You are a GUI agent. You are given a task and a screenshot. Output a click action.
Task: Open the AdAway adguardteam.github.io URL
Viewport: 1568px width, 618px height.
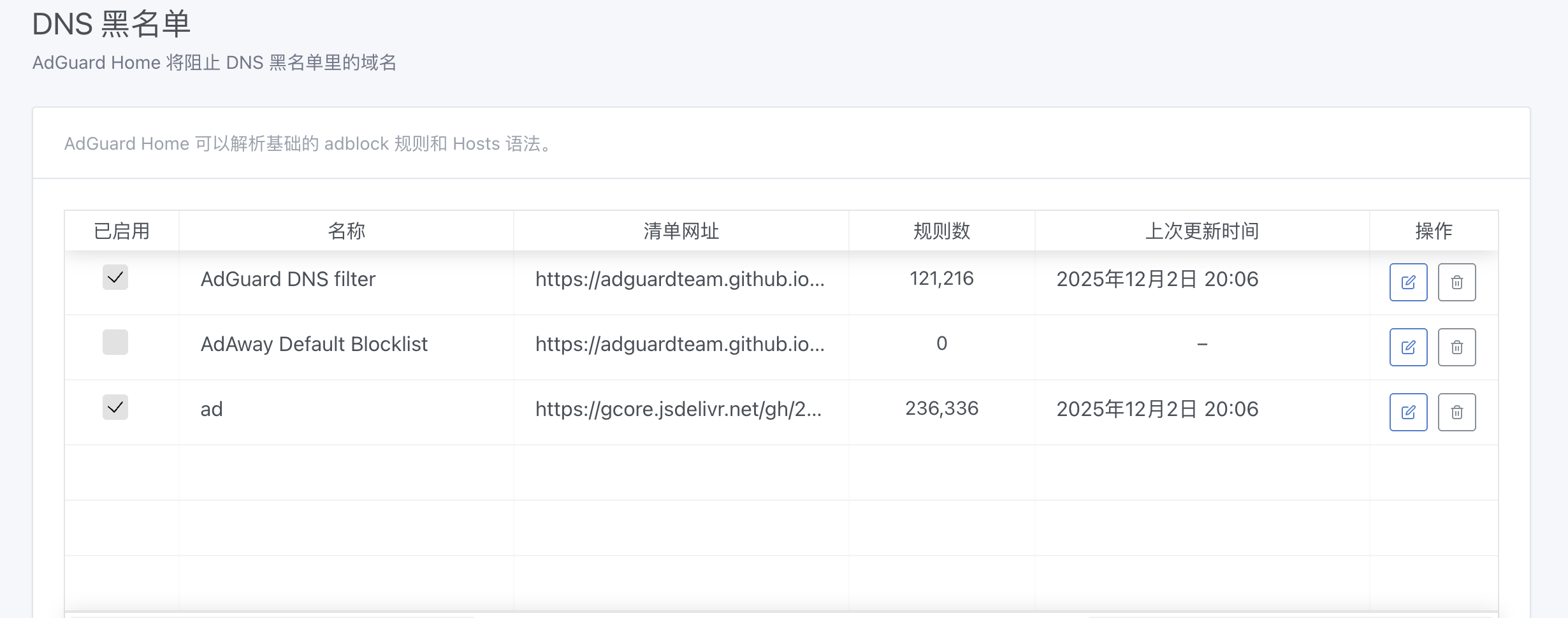pos(680,343)
